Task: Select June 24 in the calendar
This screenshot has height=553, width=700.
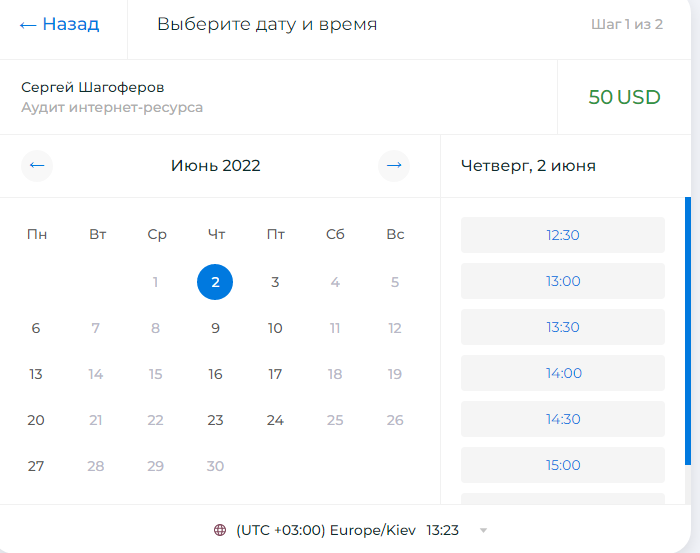Action: click(275, 420)
